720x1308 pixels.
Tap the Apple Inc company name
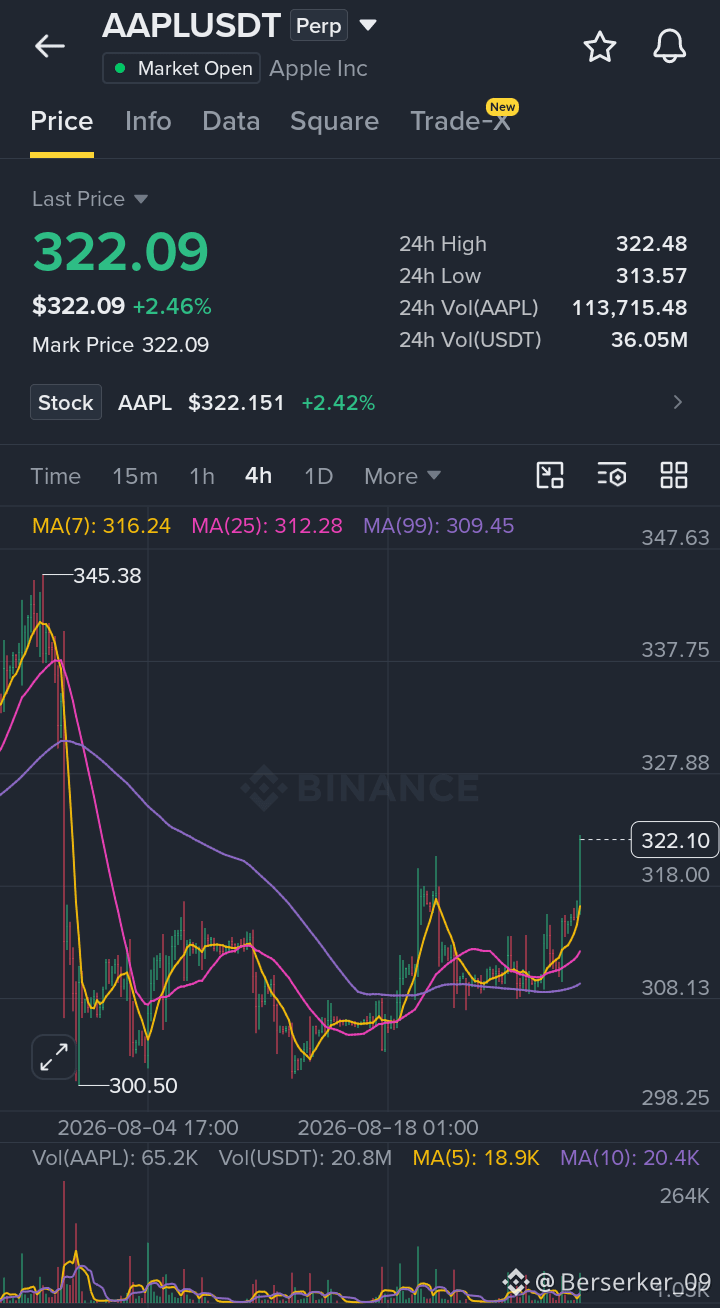coord(319,69)
